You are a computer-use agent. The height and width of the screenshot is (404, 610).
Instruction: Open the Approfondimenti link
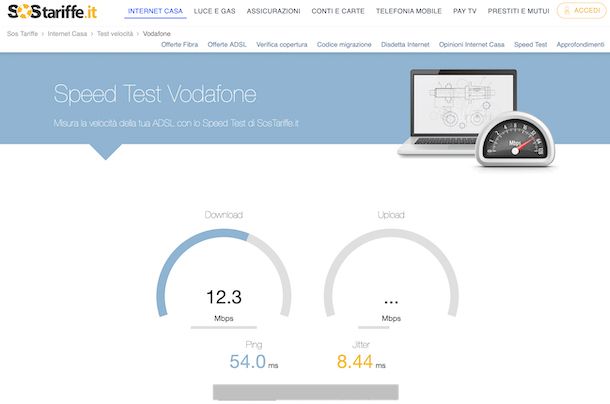click(580, 44)
